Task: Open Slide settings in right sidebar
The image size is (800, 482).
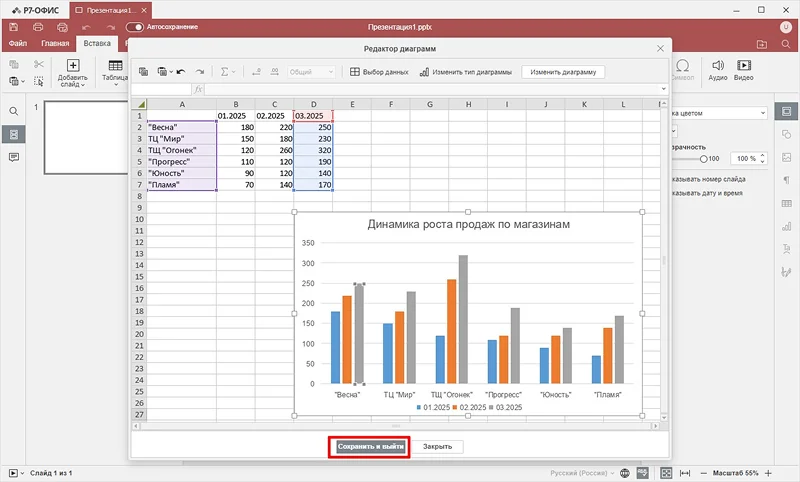Action: pyautogui.click(x=786, y=111)
